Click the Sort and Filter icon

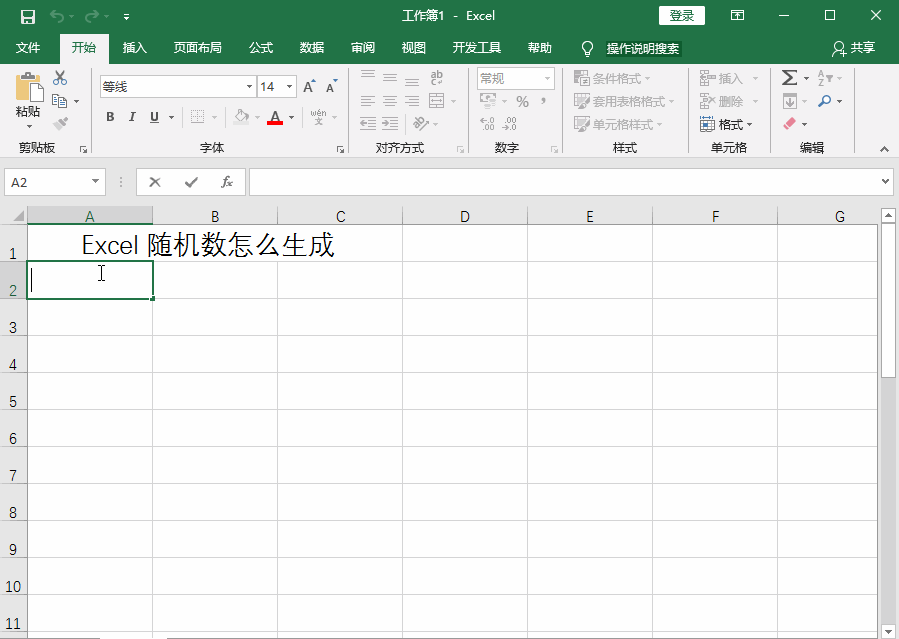click(825, 77)
